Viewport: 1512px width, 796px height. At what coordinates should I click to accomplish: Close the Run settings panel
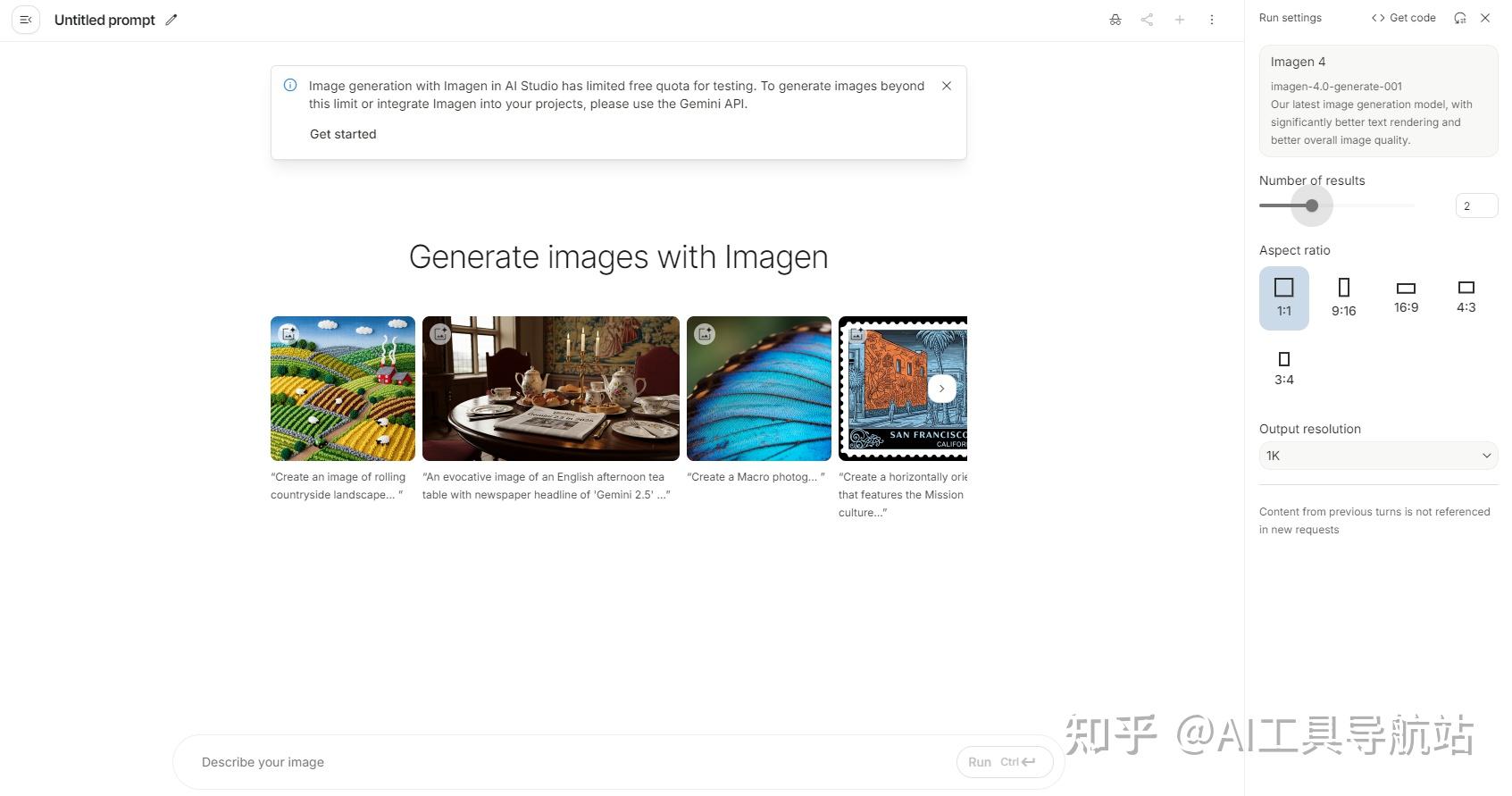(1485, 18)
